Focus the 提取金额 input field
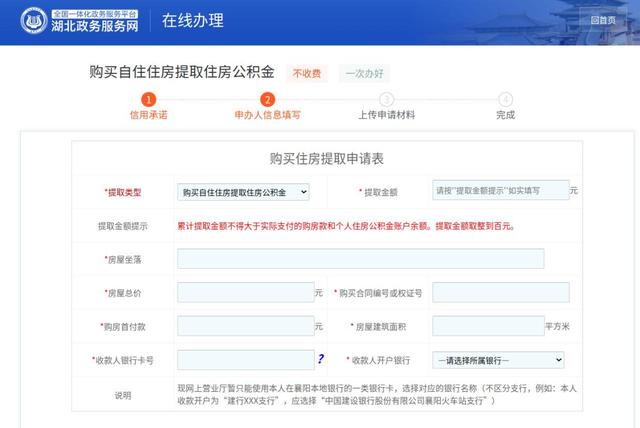 pyautogui.click(x=501, y=190)
